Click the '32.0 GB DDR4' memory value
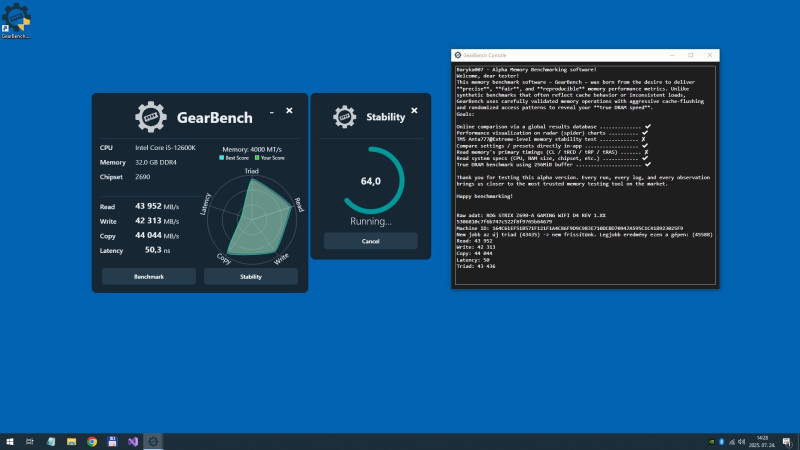This screenshot has height=450, width=800. click(156, 162)
